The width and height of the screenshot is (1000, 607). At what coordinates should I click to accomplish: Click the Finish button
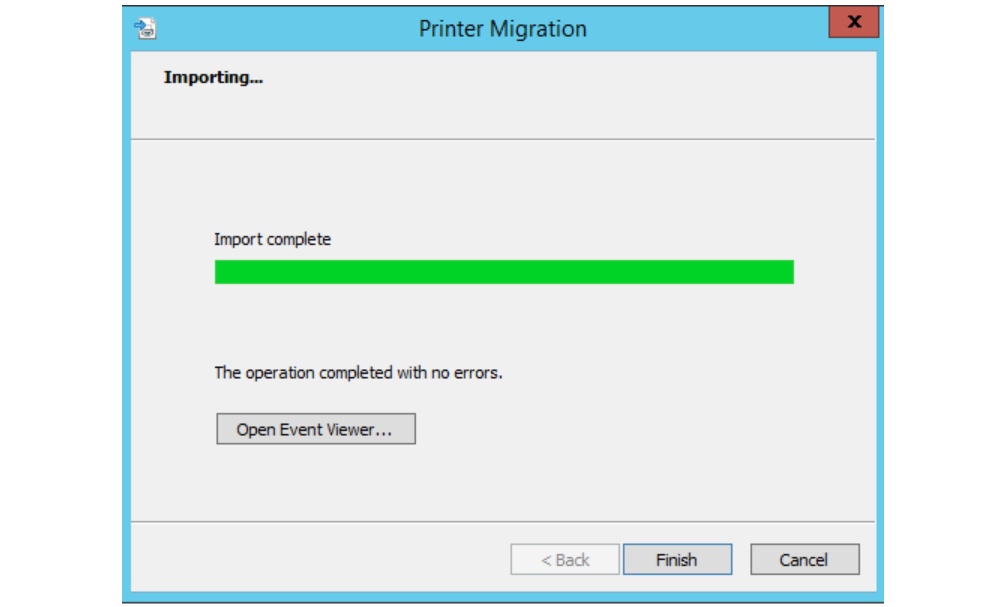pyautogui.click(x=677, y=559)
